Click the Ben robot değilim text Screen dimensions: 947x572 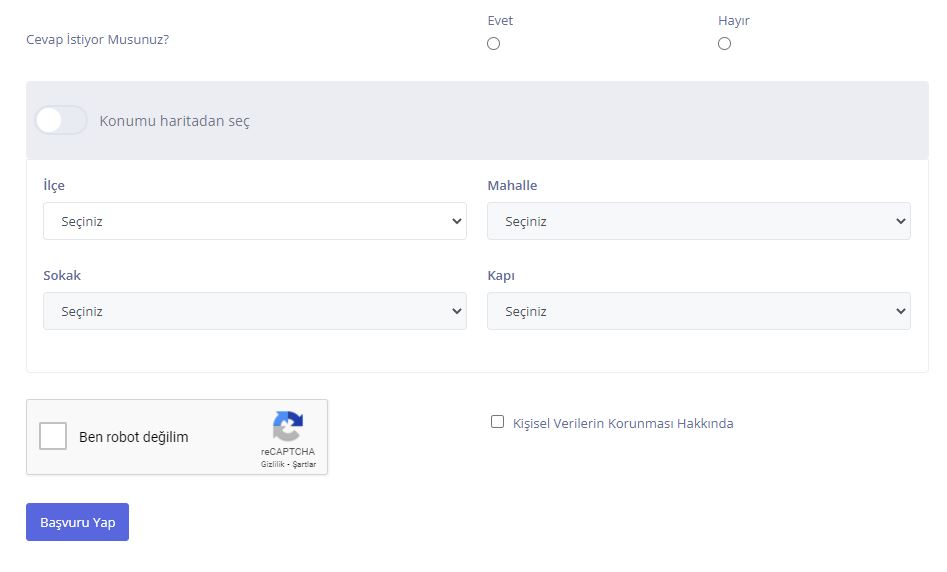133,437
